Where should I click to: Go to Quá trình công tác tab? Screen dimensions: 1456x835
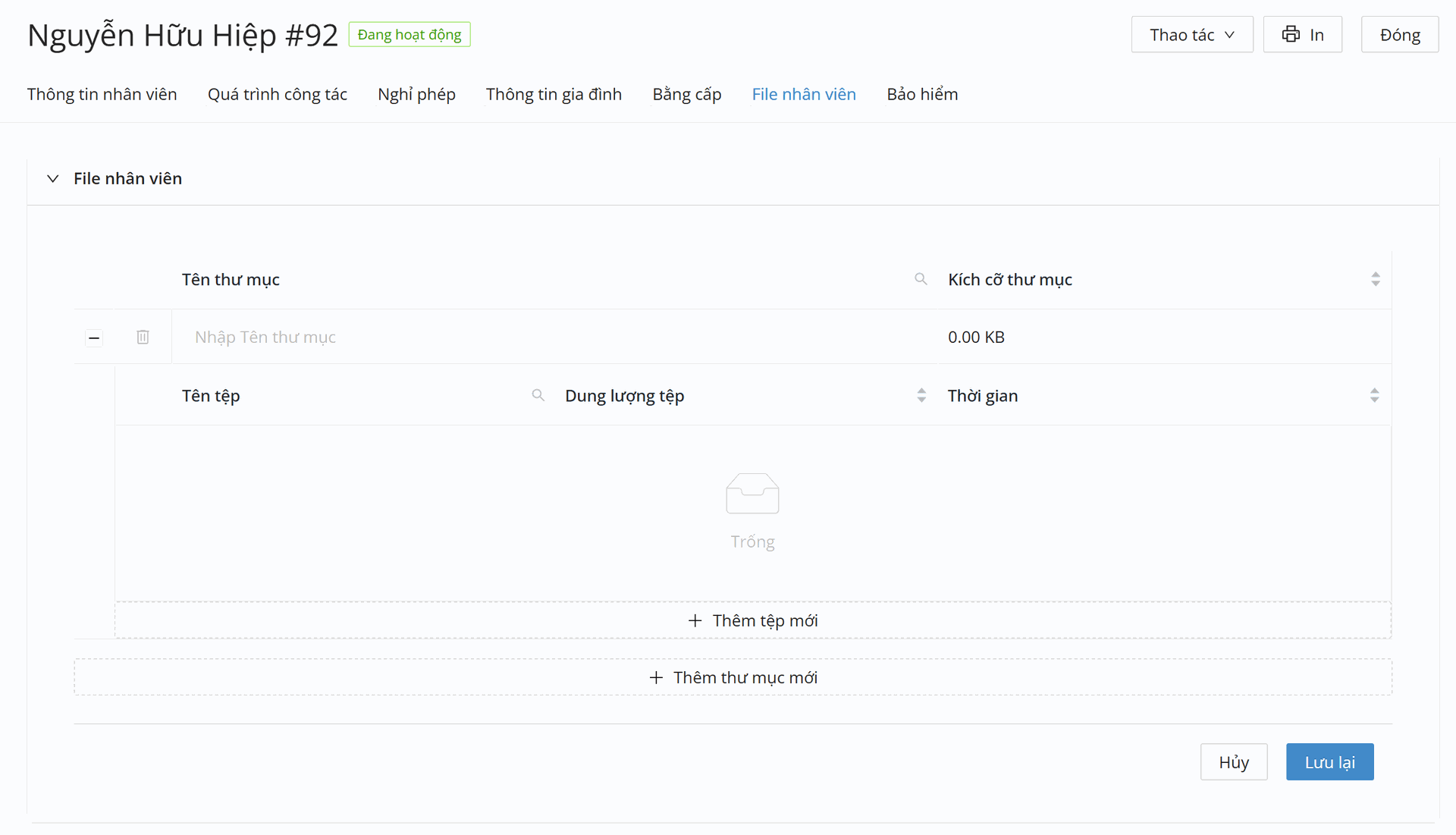point(278,94)
